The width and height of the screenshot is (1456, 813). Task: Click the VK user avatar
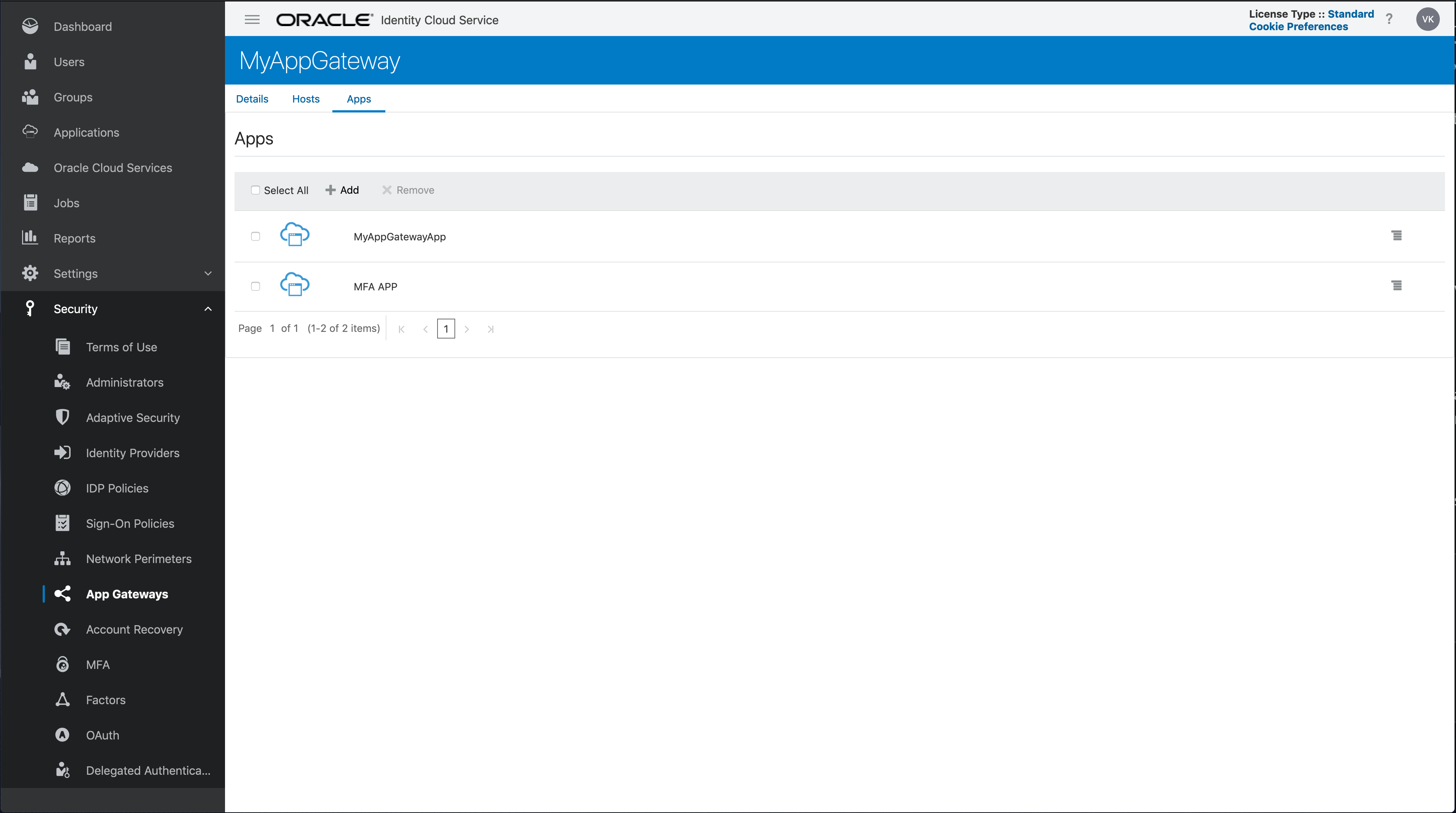pos(1427,19)
